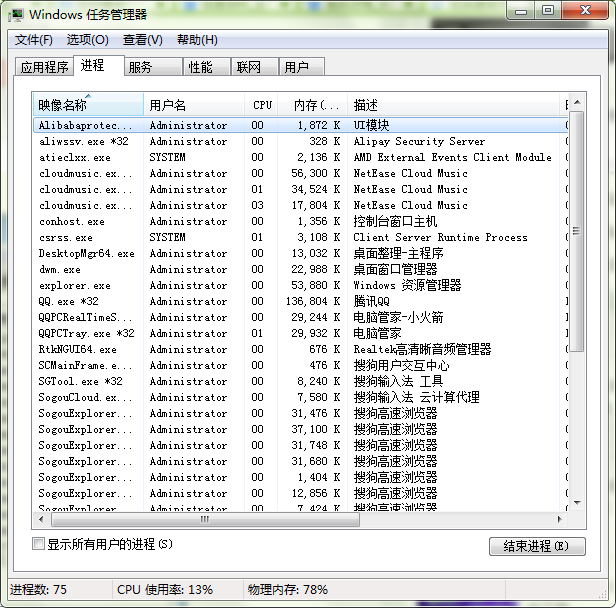Open the 选项(O) menu
616x608 pixels.
click(87, 40)
